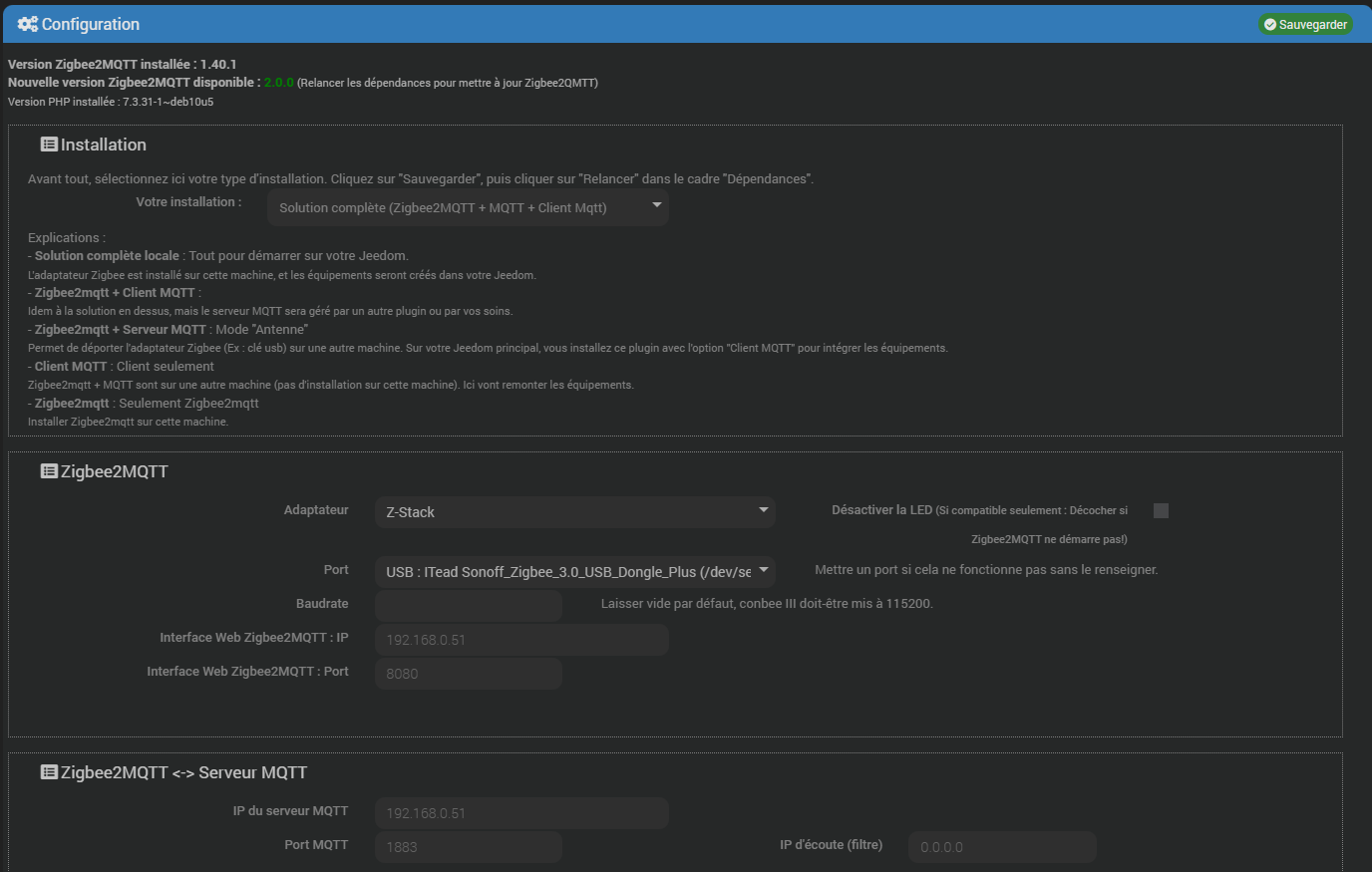Click the IP d'écoute filtre field

point(1002,847)
